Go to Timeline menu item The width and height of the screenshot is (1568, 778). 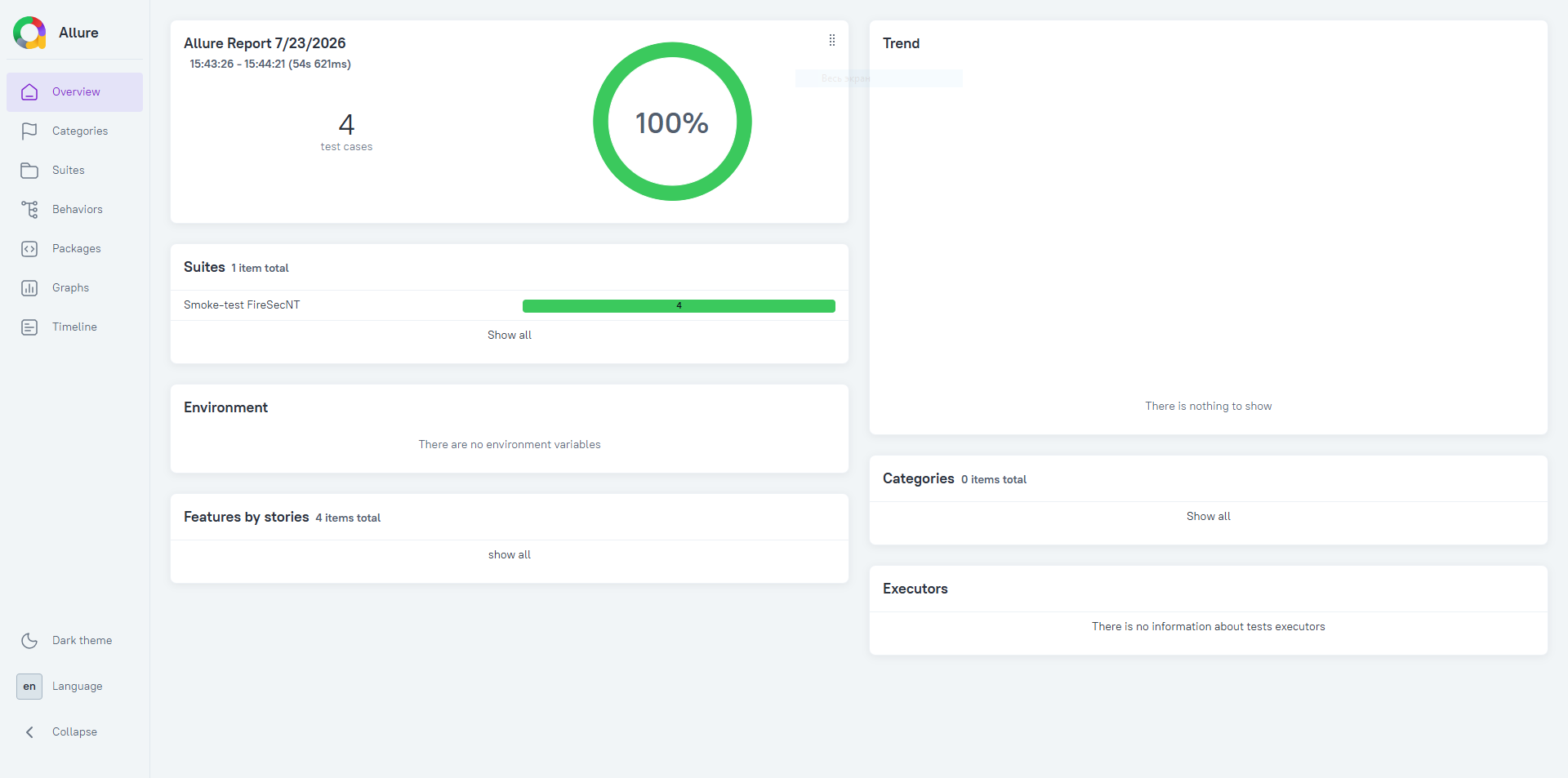pyautogui.click(x=74, y=327)
